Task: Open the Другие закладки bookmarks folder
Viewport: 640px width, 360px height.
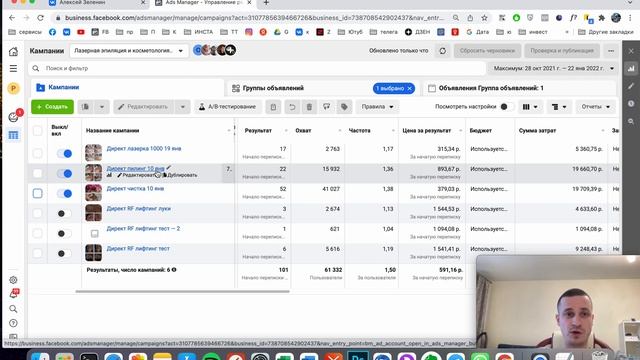Action: point(606,32)
